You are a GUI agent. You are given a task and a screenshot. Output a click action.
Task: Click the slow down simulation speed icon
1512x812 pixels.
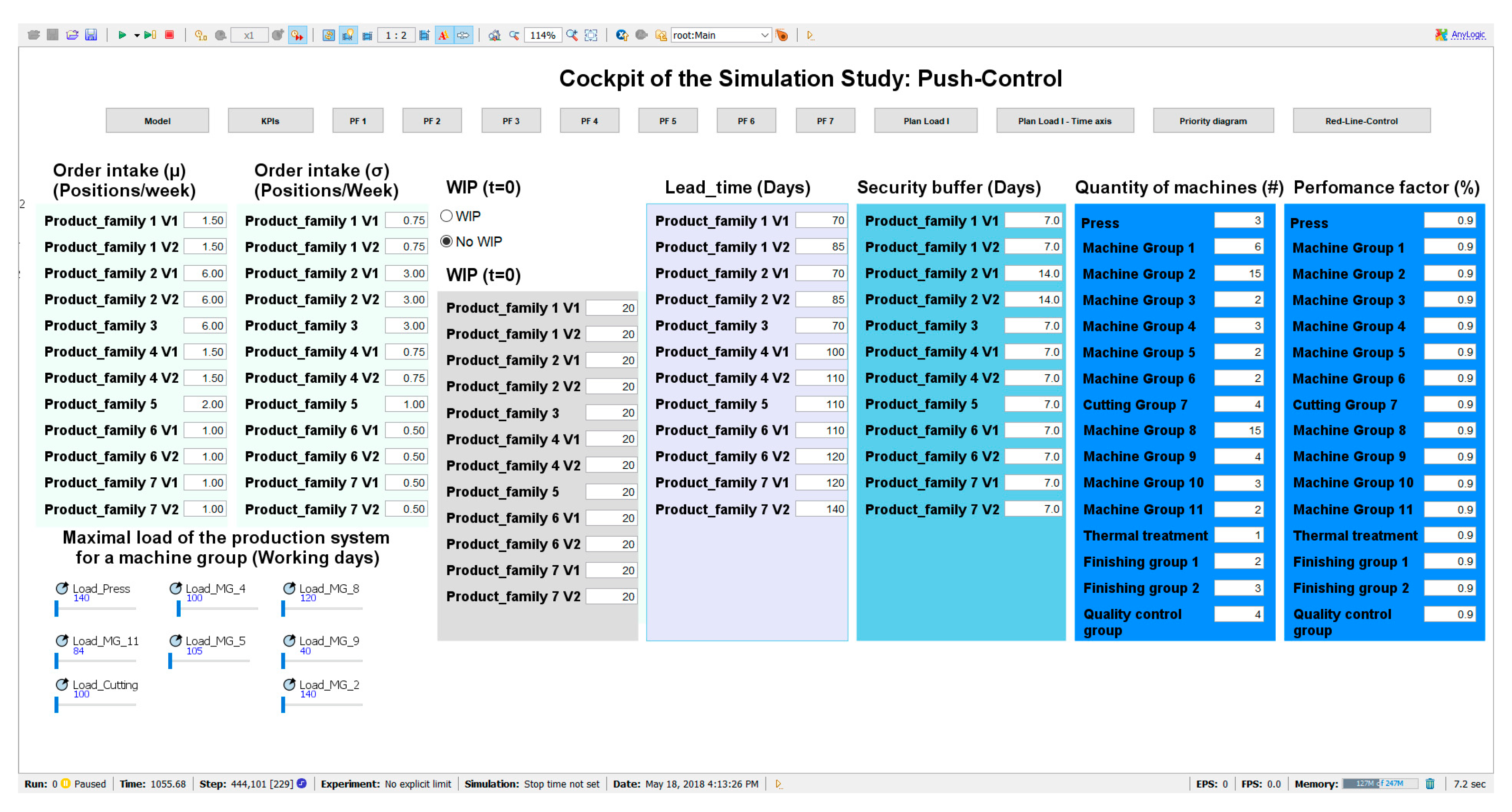point(221,35)
